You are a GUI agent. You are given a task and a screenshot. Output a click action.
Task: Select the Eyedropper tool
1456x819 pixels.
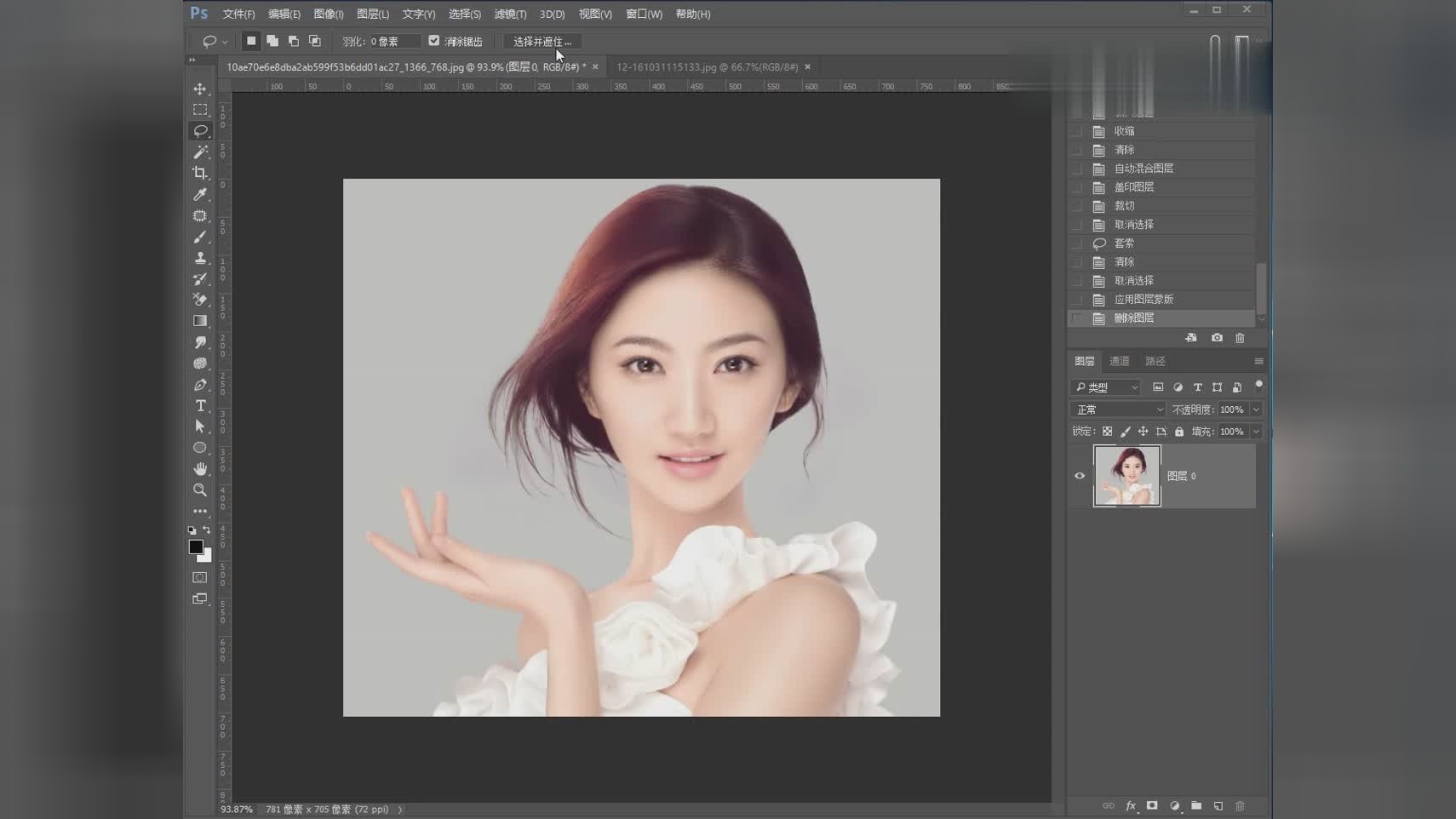tap(200, 194)
